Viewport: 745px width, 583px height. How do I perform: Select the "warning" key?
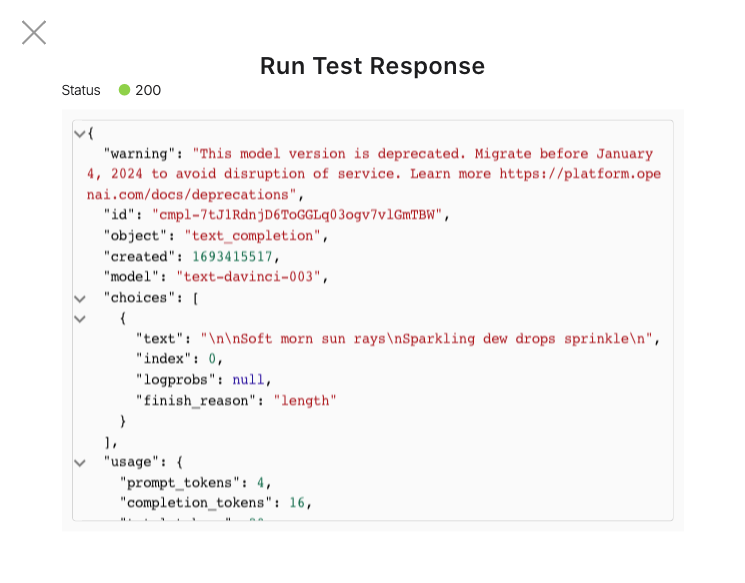coord(140,153)
